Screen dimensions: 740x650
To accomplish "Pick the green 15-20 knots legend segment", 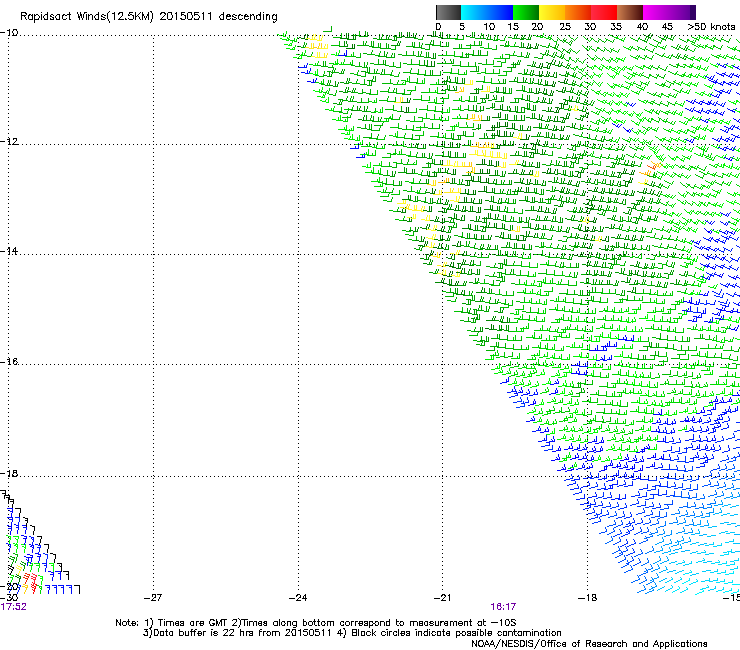I will pyautogui.click(x=526, y=12).
